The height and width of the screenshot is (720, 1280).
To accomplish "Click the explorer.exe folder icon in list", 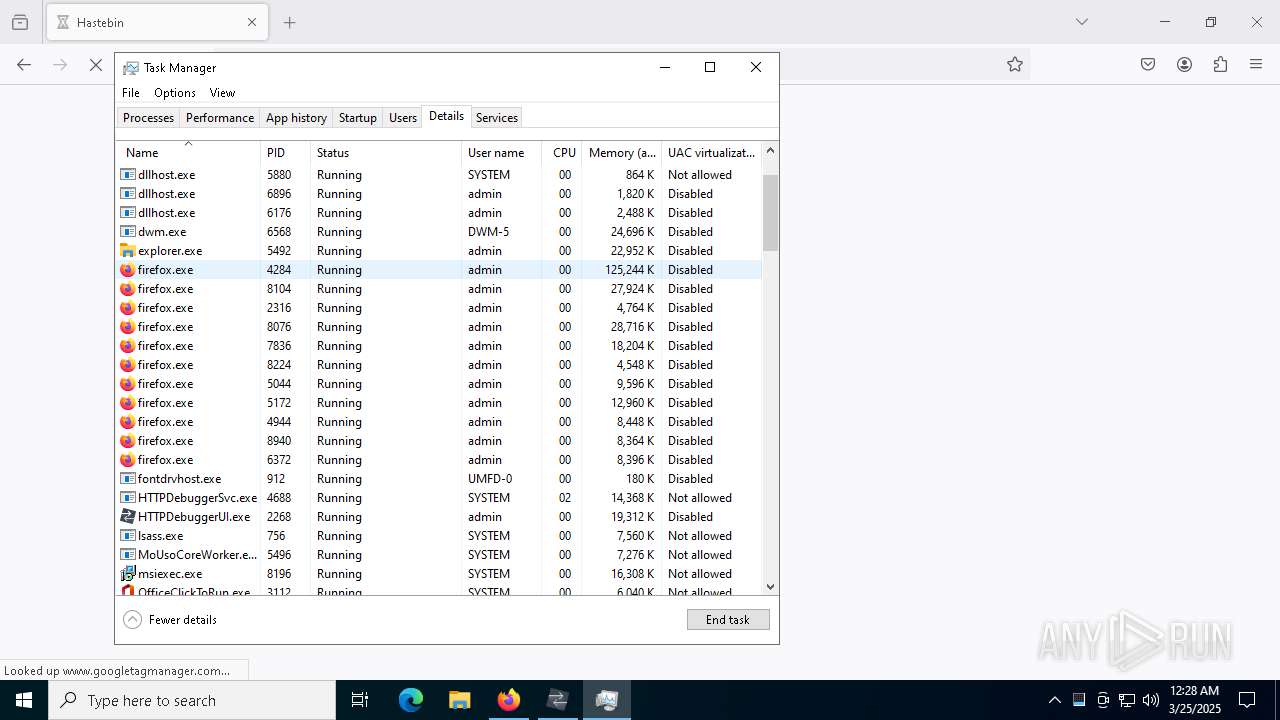I will tap(127, 250).
